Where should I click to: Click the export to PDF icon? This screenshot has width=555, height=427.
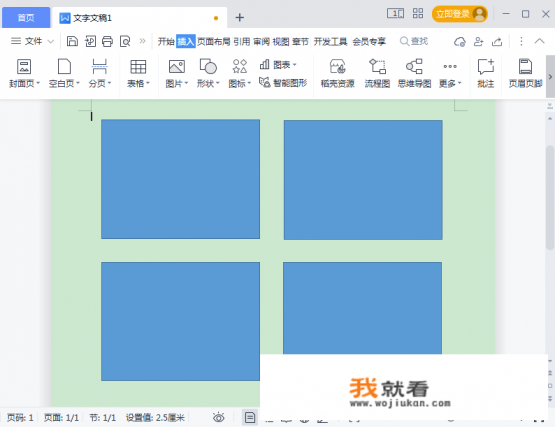pos(90,41)
